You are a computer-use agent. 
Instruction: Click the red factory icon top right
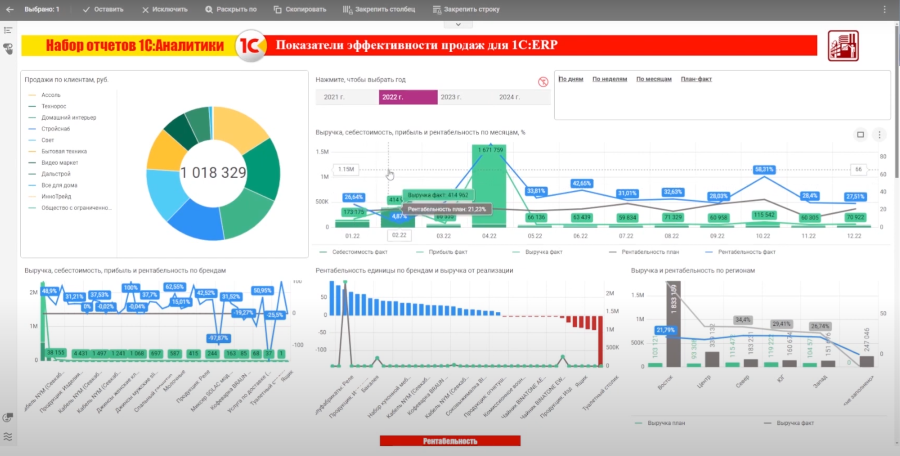(x=843, y=45)
